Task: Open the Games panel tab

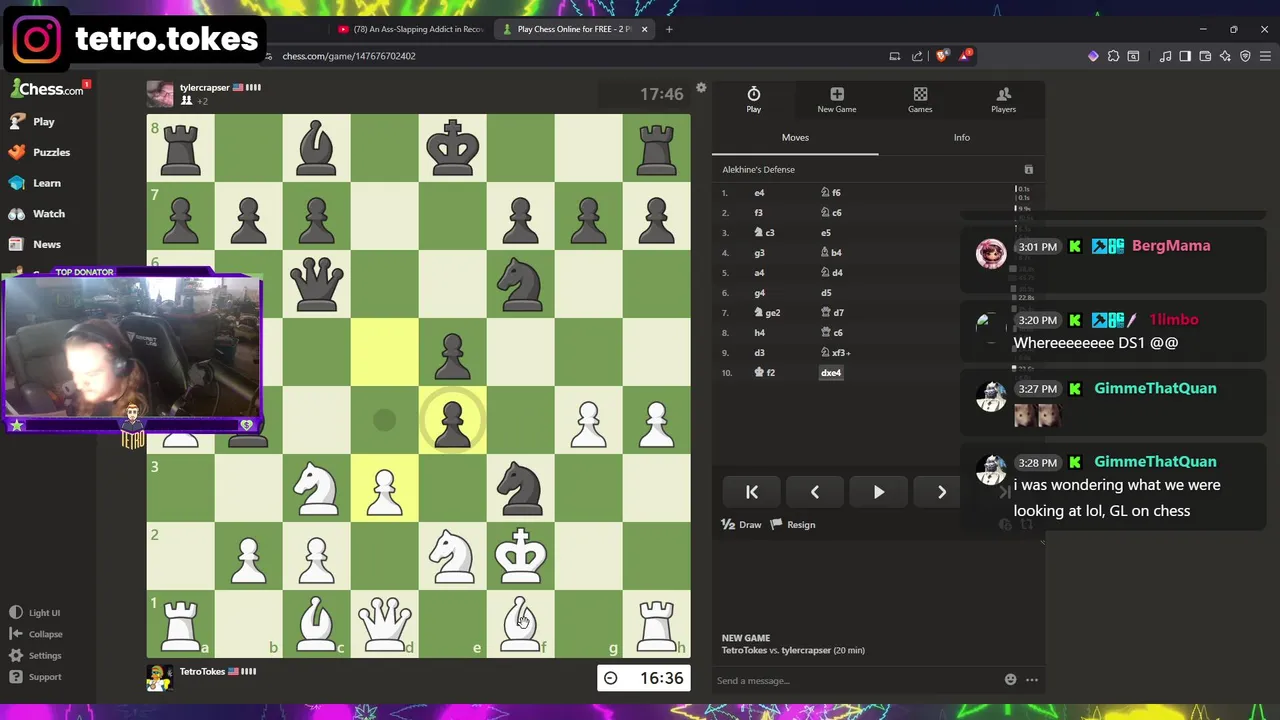Action: 920,99
